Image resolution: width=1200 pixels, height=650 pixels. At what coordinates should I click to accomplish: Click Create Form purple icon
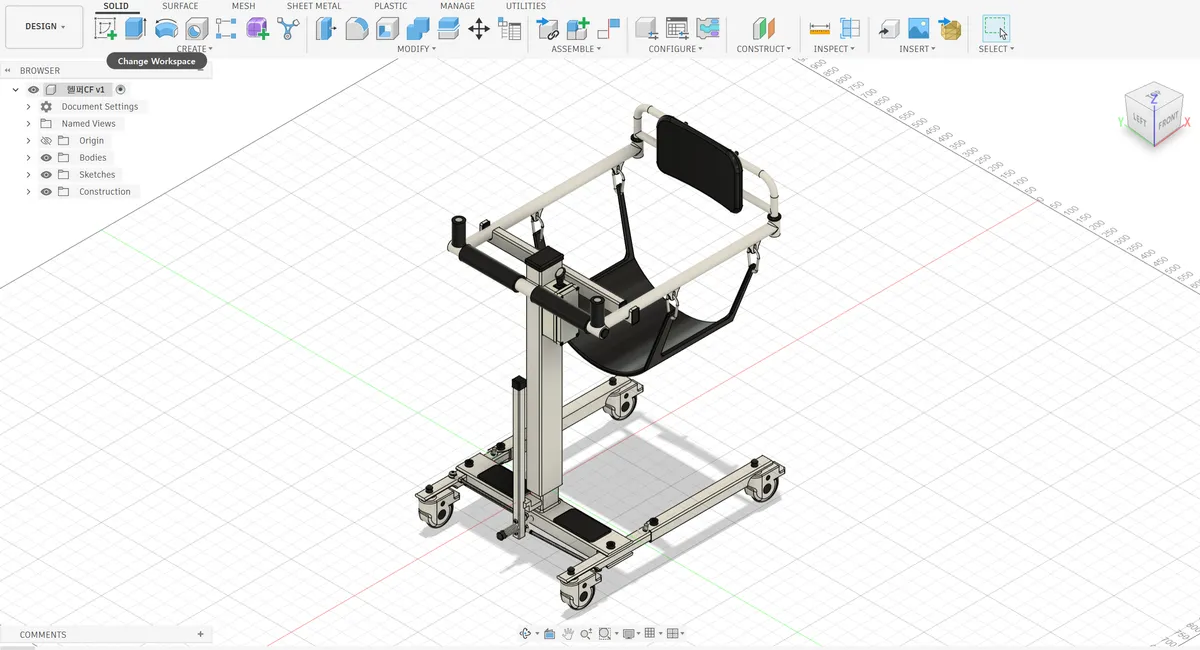257,29
